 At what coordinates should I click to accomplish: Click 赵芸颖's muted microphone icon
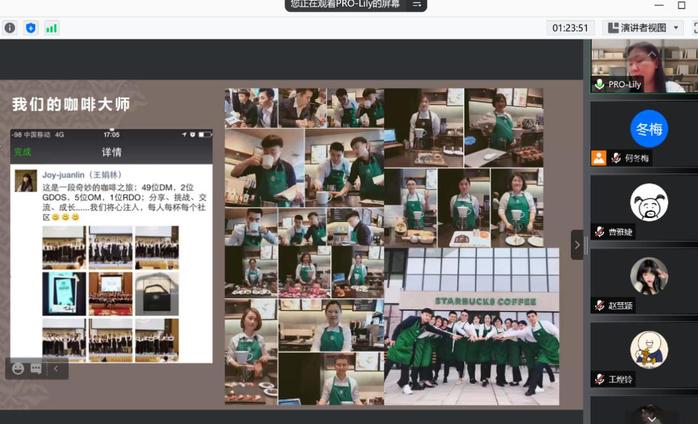coord(600,306)
